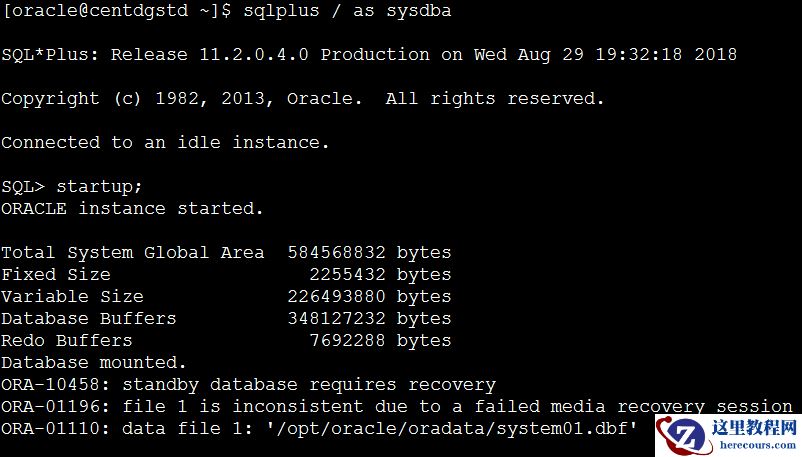Screen dimensions: 802x457
Task: Click the SQL> prompt
Action: pyautogui.click(x=24, y=186)
